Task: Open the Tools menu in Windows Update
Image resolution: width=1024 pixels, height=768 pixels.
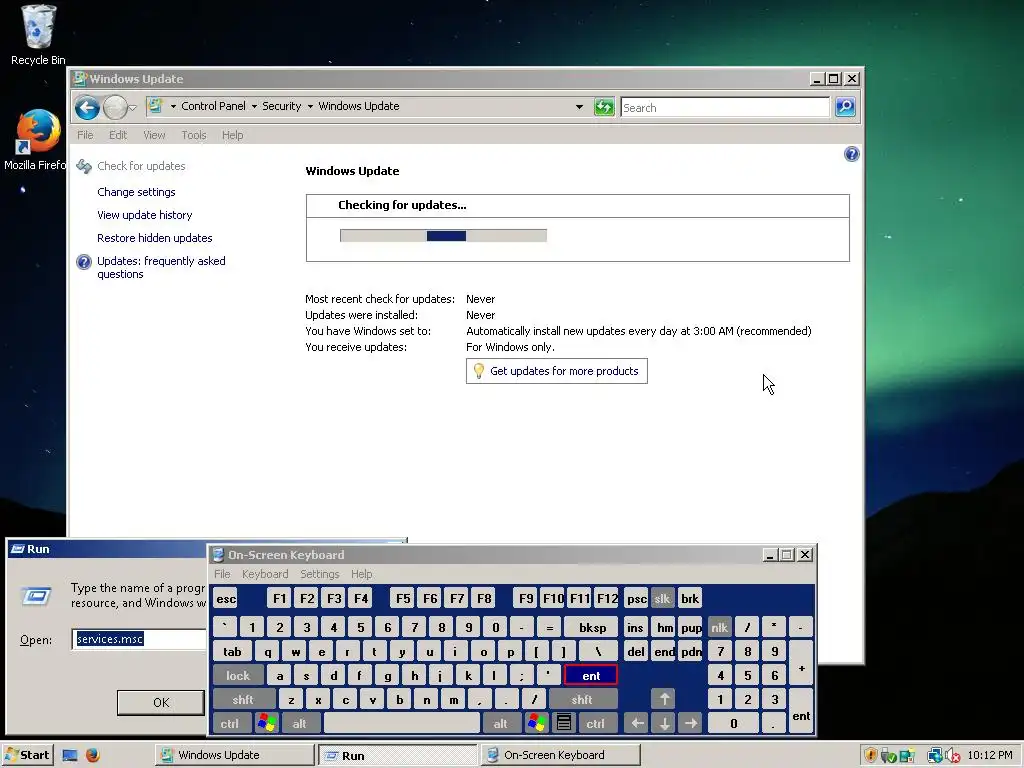Action: click(194, 135)
